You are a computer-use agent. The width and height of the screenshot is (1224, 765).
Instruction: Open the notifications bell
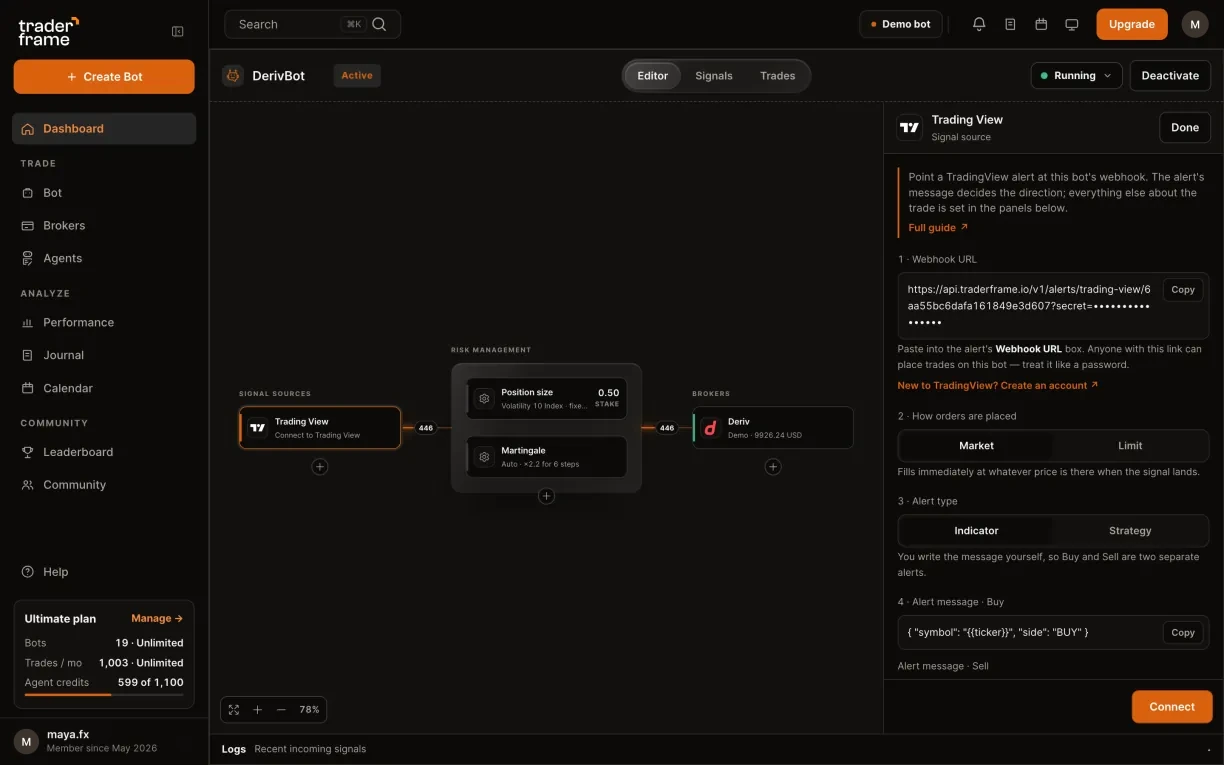[x=979, y=24]
